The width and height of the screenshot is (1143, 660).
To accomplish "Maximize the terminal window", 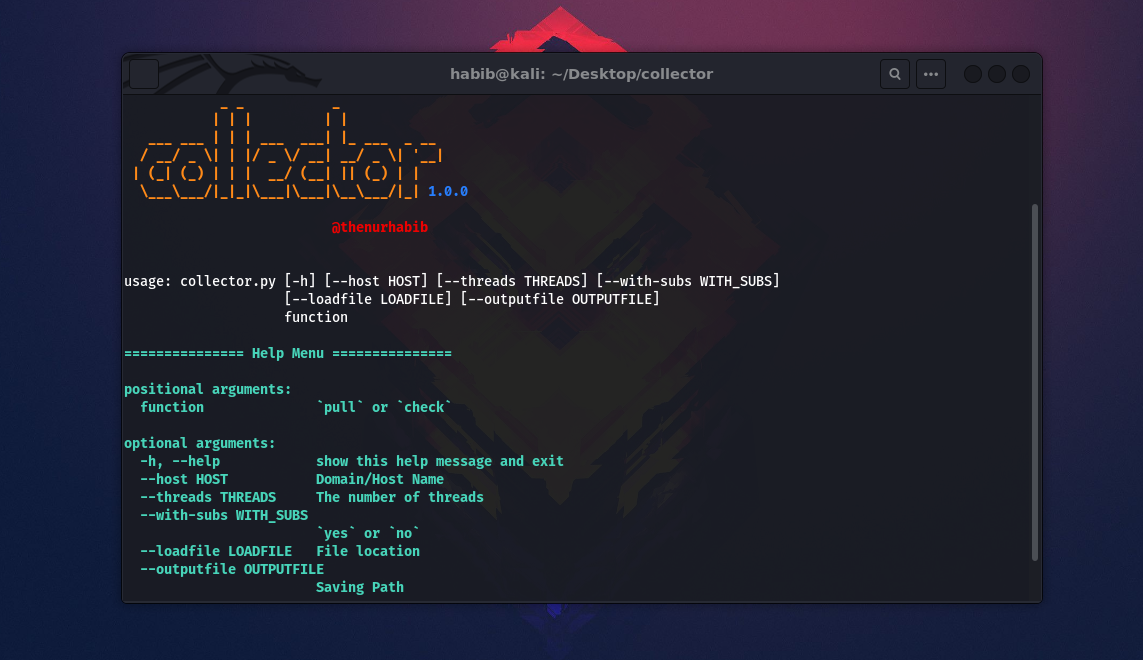I will click(996, 74).
